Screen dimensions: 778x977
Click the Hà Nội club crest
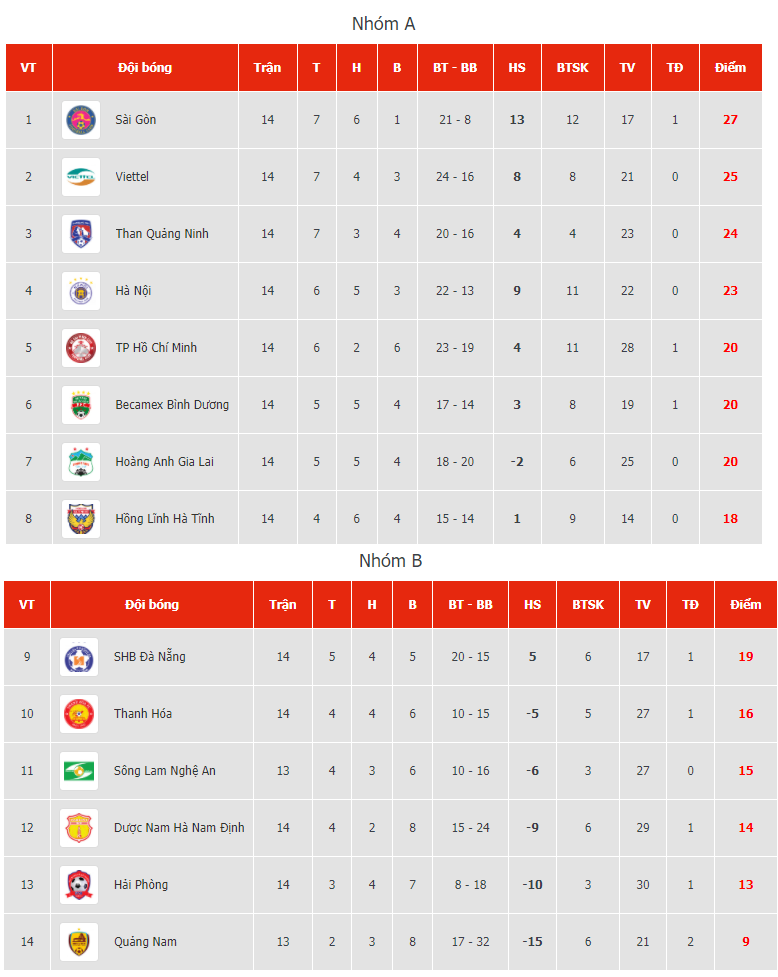[x=81, y=291]
